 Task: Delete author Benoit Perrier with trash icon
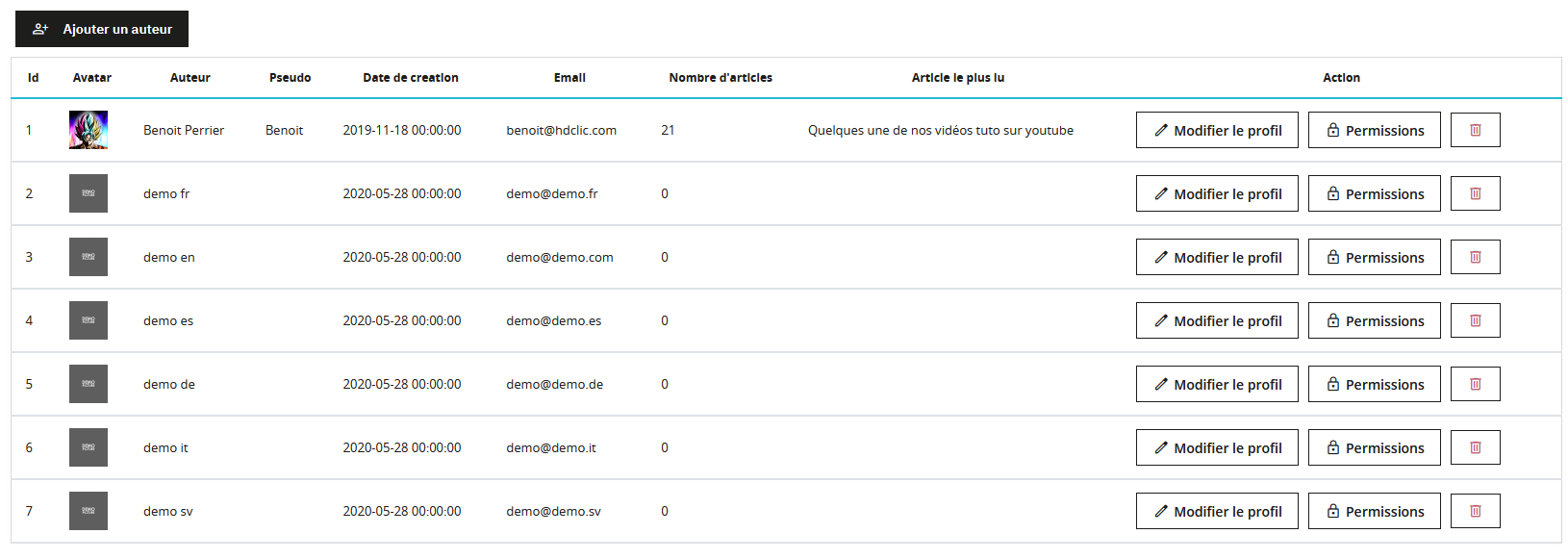[x=1476, y=130]
